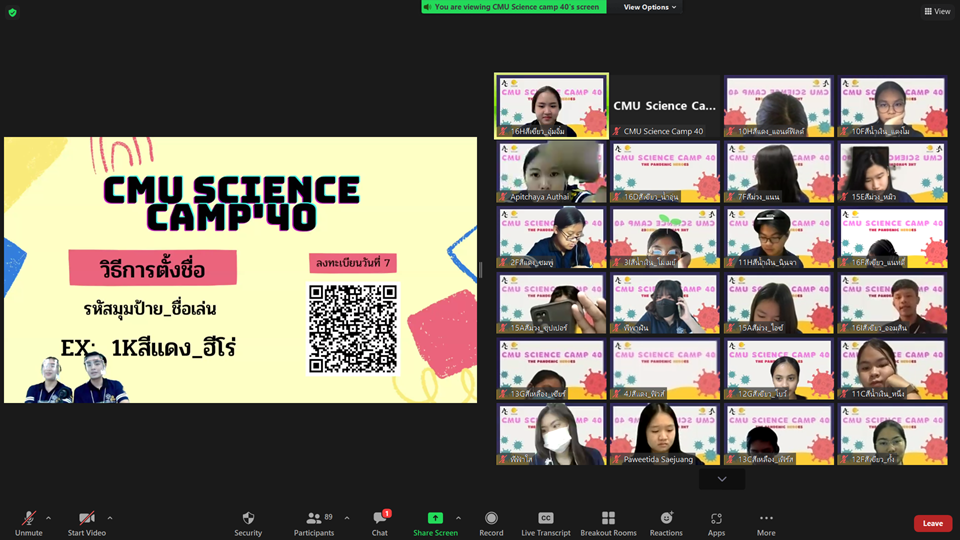Expand audio options arrow beside Unmute
The height and width of the screenshot is (540, 960).
tap(48, 518)
